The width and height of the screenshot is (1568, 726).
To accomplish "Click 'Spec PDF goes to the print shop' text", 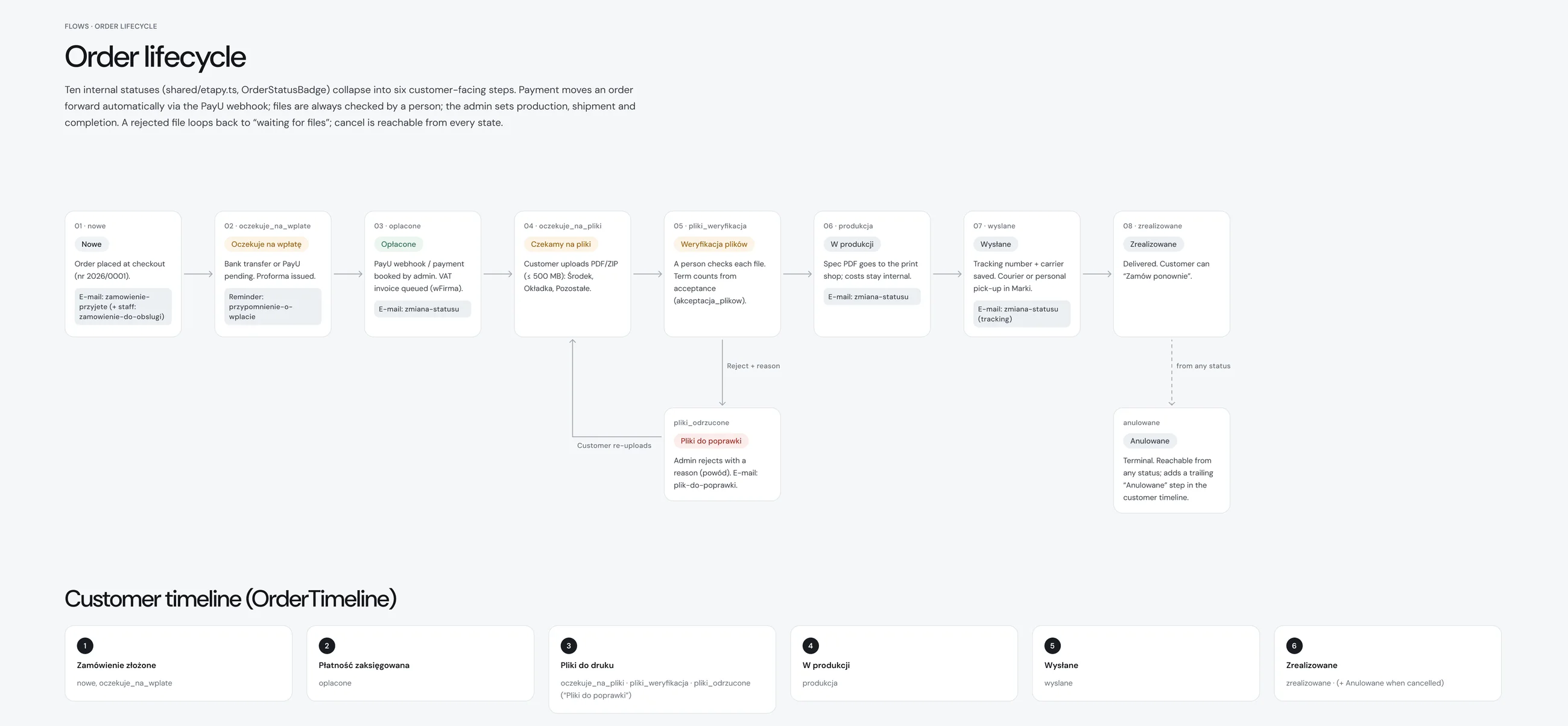I will point(870,270).
